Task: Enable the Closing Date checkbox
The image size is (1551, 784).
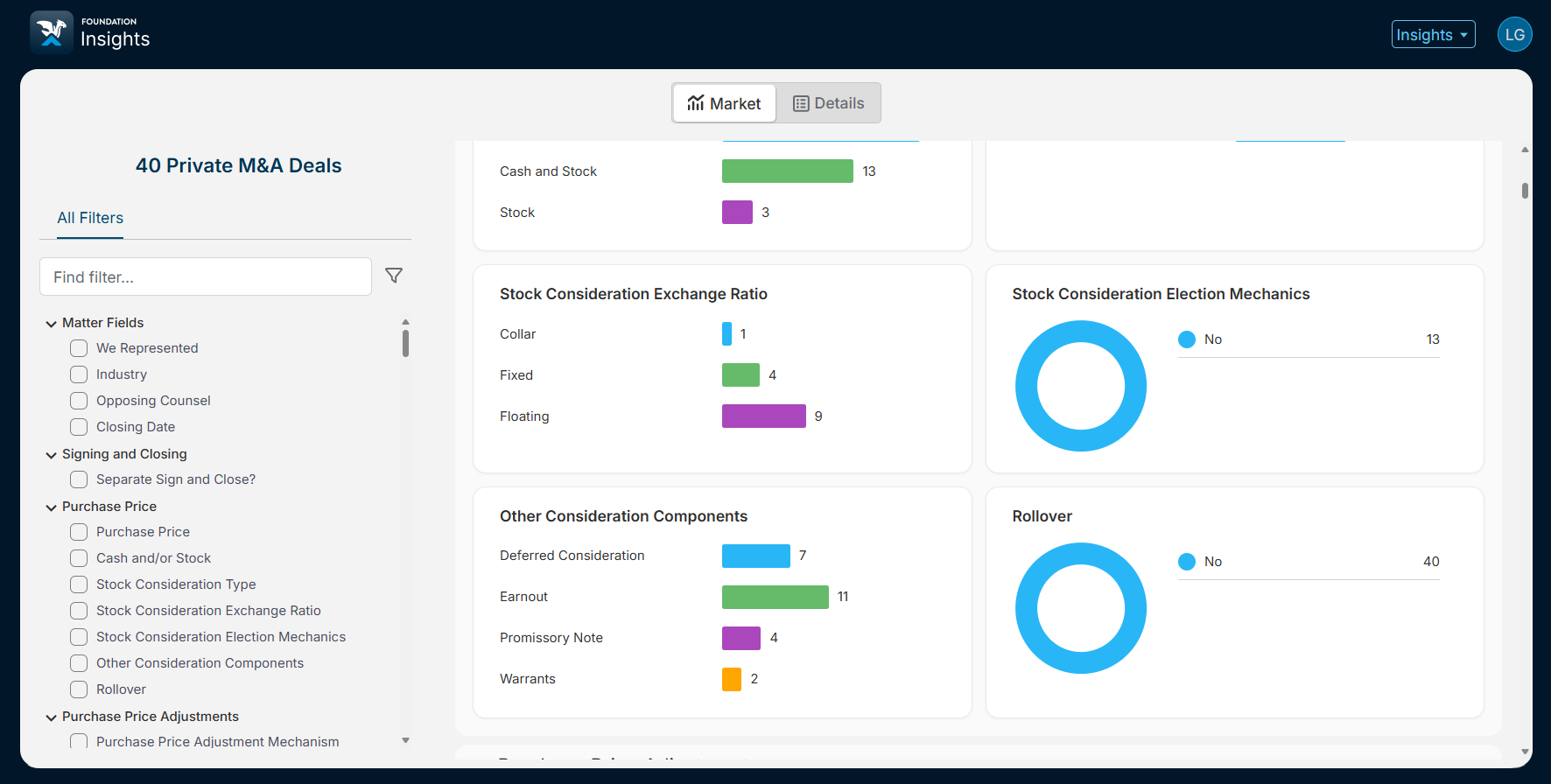Action: tap(79, 427)
